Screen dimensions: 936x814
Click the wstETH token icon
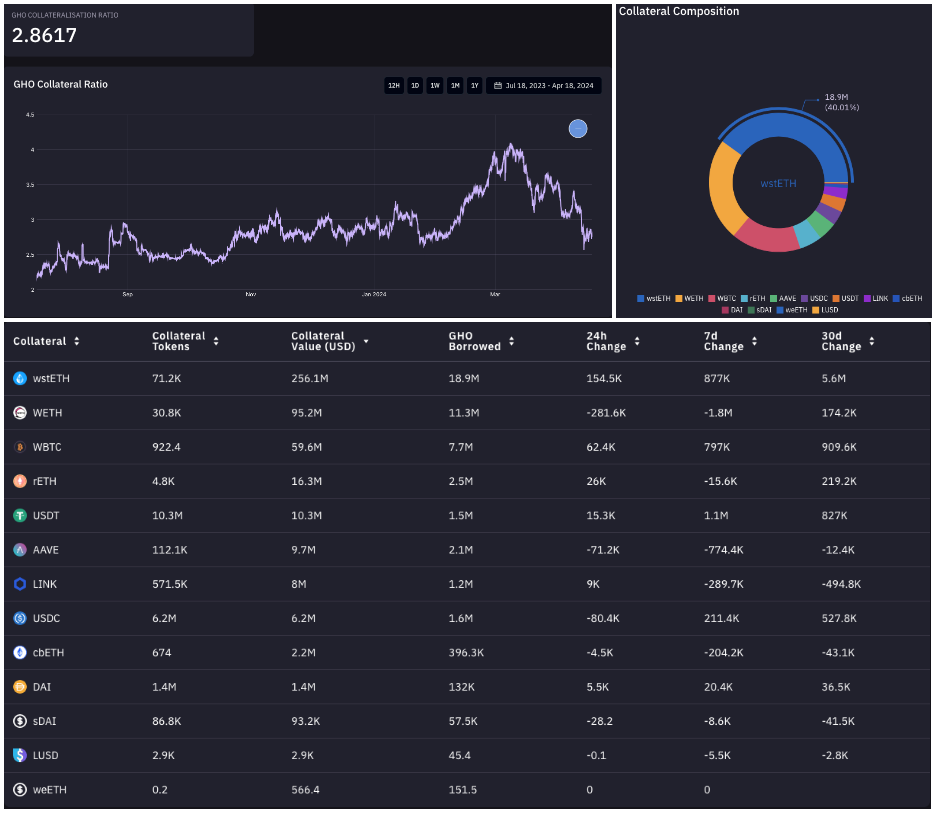pyautogui.click(x=20, y=378)
